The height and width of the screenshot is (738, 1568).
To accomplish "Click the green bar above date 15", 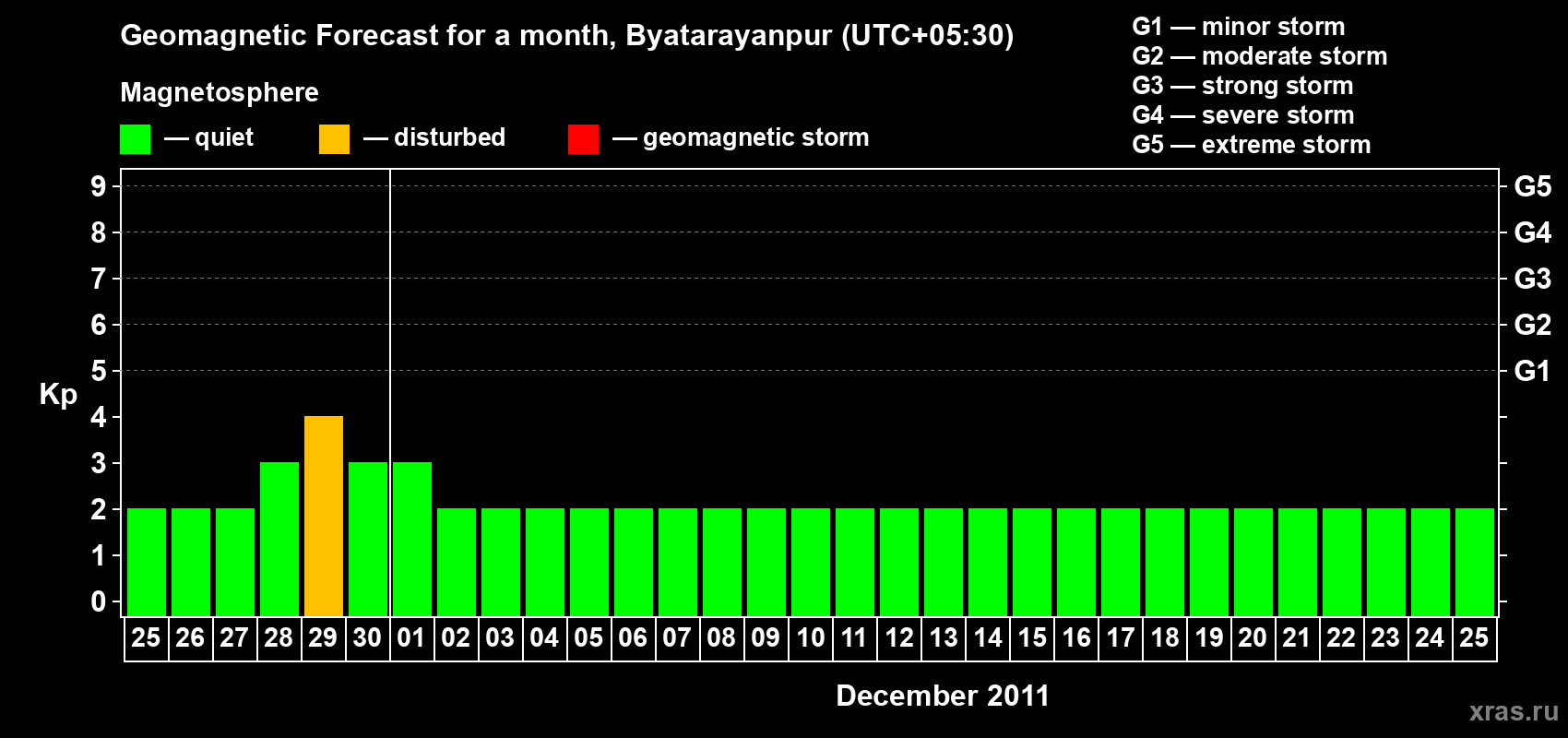I will (1032, 562).
